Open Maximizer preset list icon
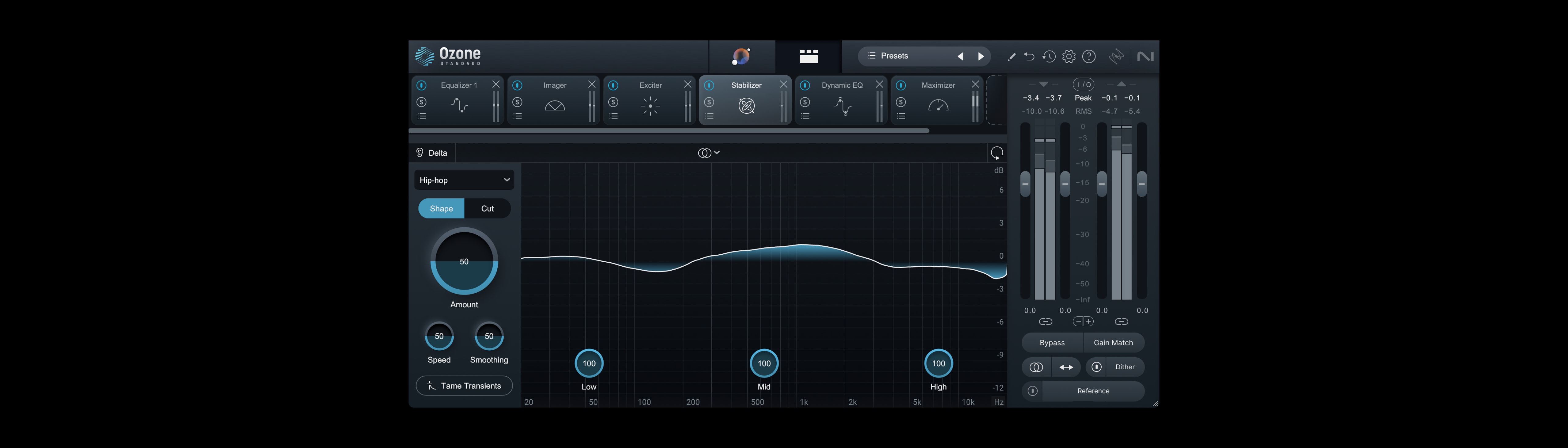This screenshot has width=1568, height=448. click(x=901, y=116)
